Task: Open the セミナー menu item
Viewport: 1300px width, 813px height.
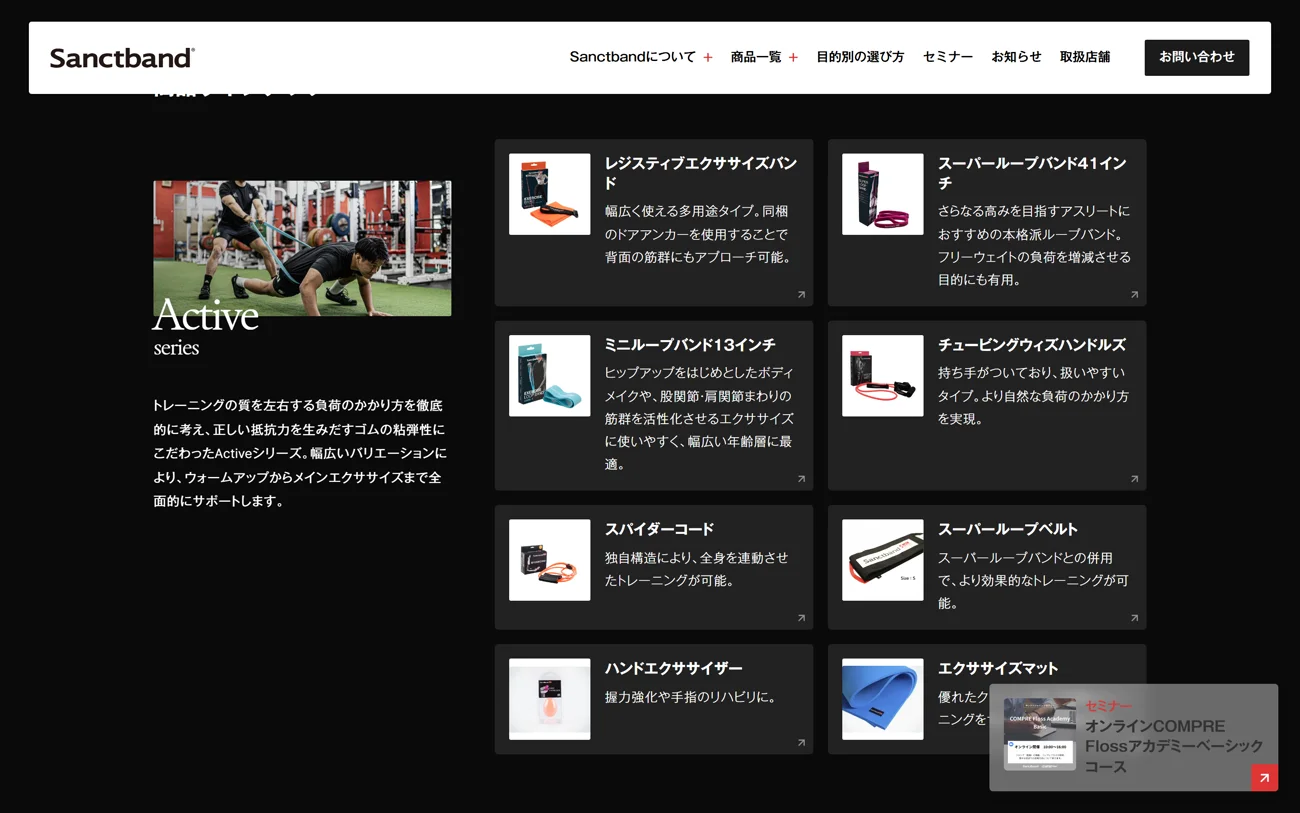Action: pos(948,57)
